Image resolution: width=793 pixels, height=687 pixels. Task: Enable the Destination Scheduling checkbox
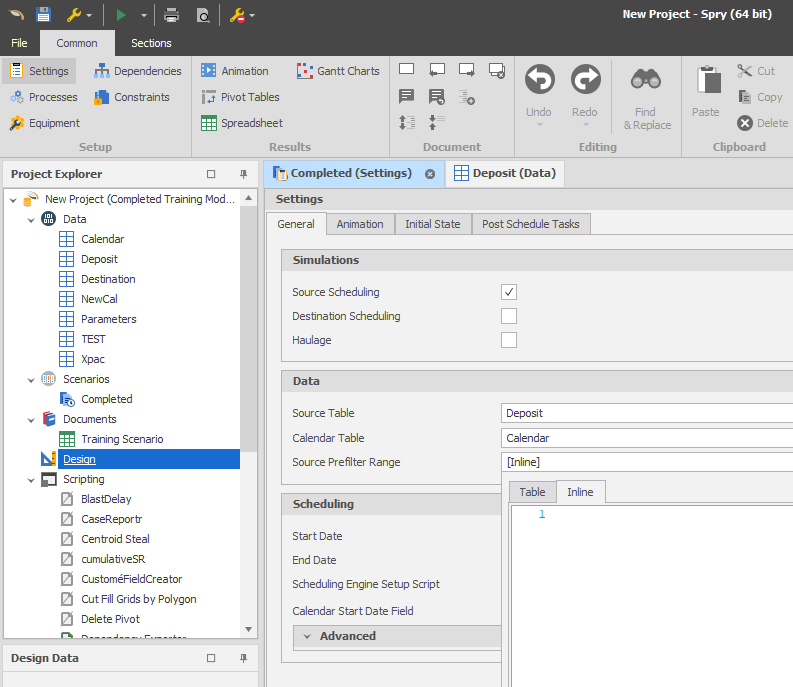point(509,316)
